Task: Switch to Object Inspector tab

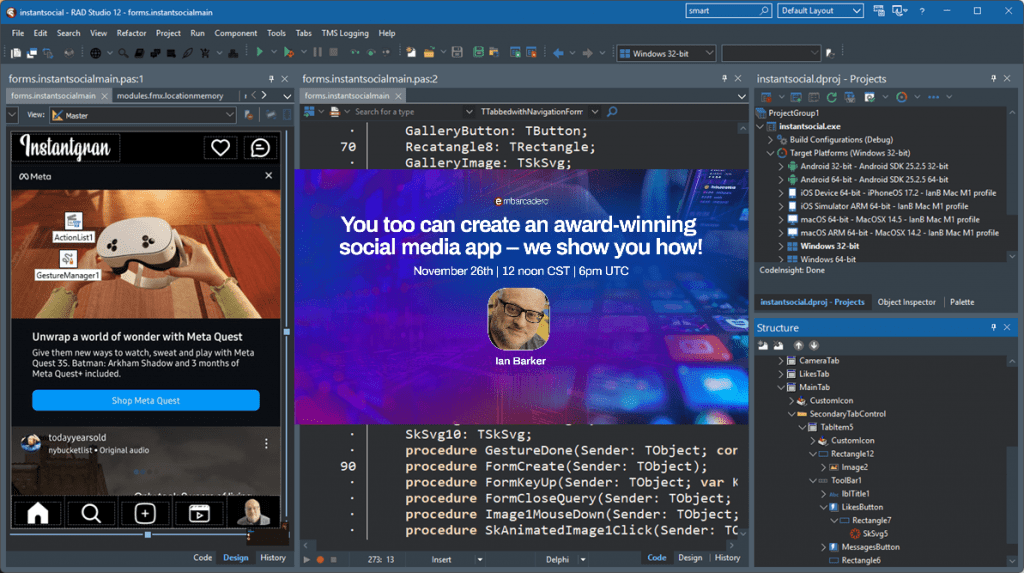Action: pos(906,302)
